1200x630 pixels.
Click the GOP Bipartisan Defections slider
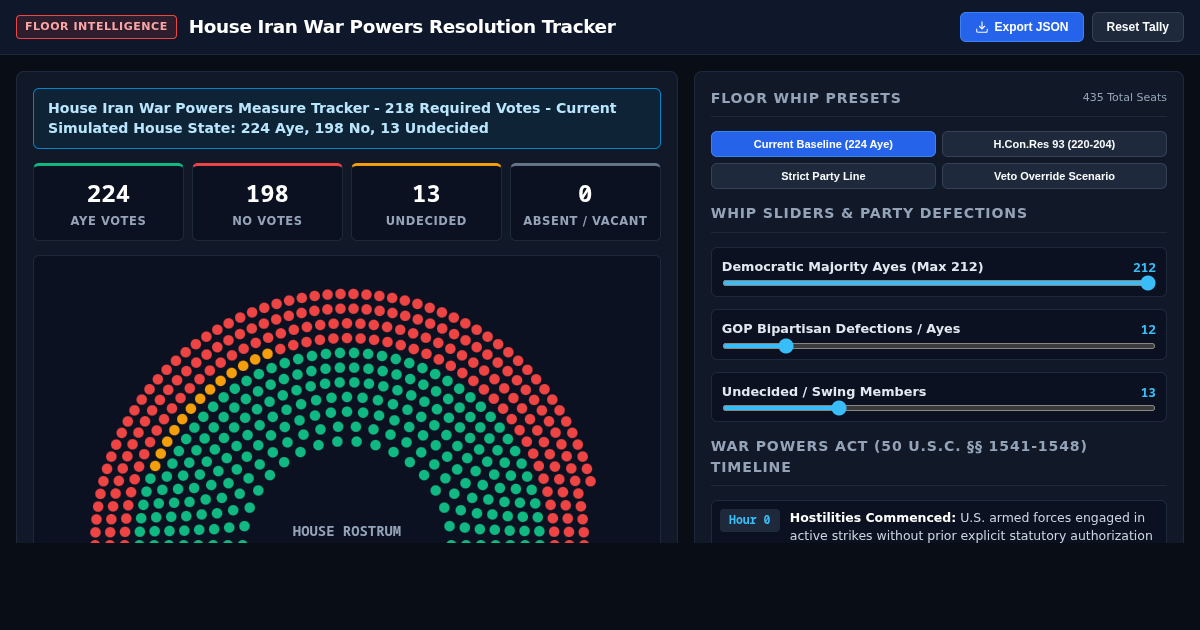click(x=938, y=346)
